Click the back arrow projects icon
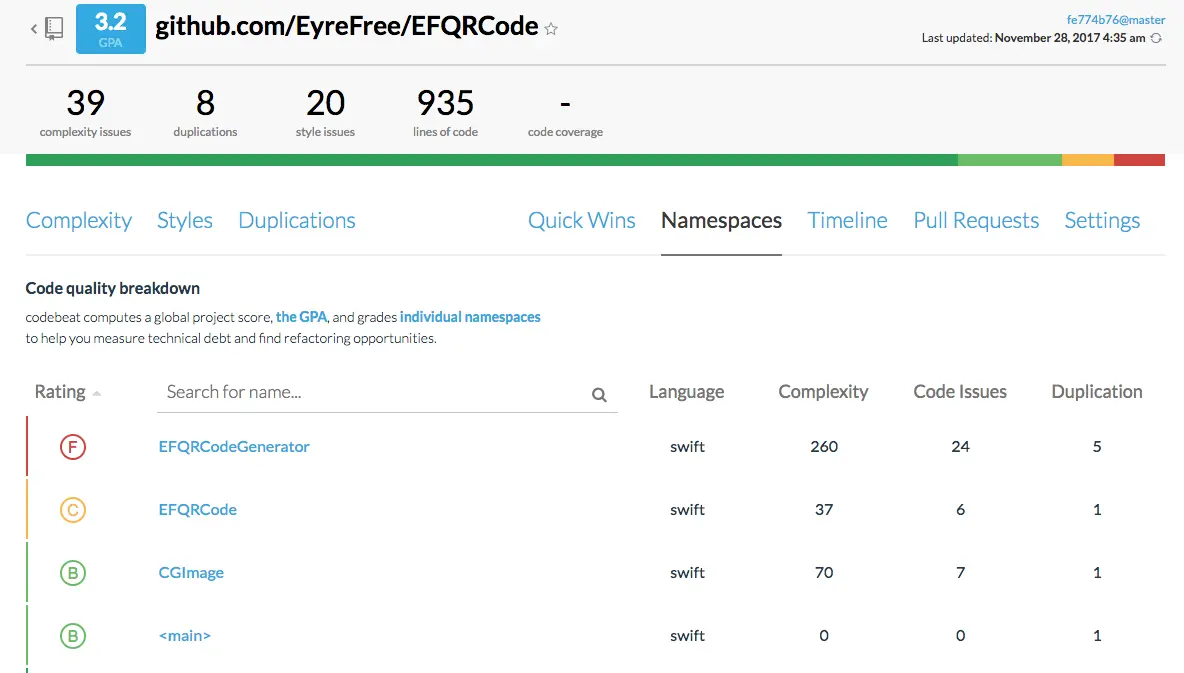Image resolution: width=1184 pixels, height=673 pixels. pos(48,29)
